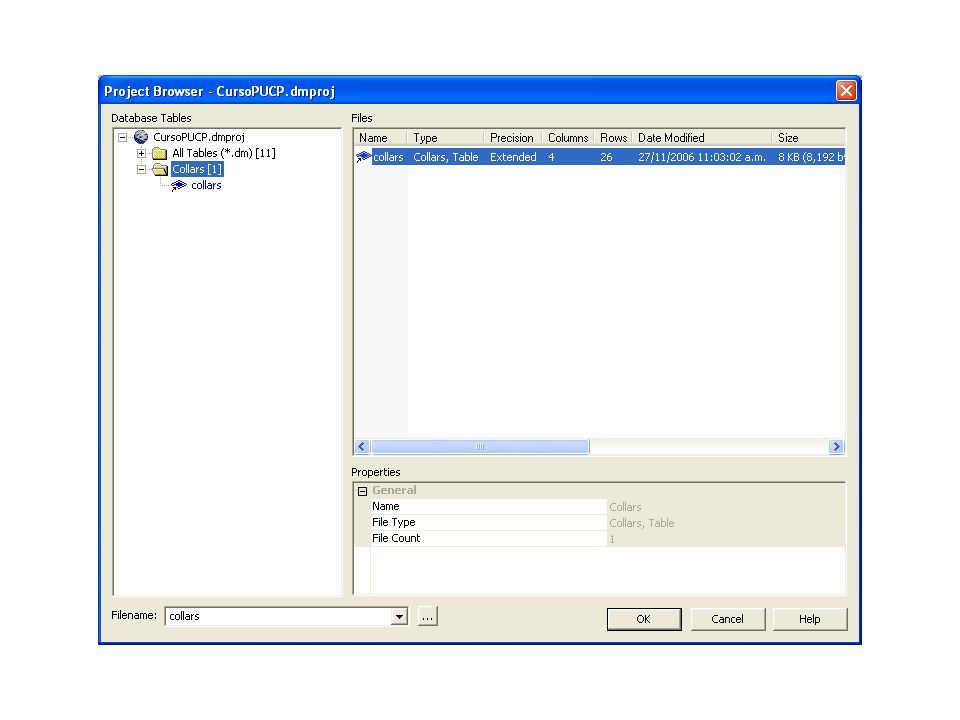The image size is (960, 720).
Task: Click the horizontal scrollbar left arrow
Action: point(362,446)
